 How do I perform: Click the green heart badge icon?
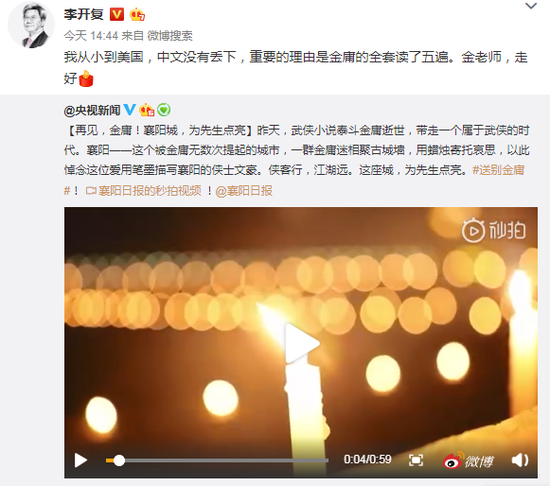pos(163,110)
